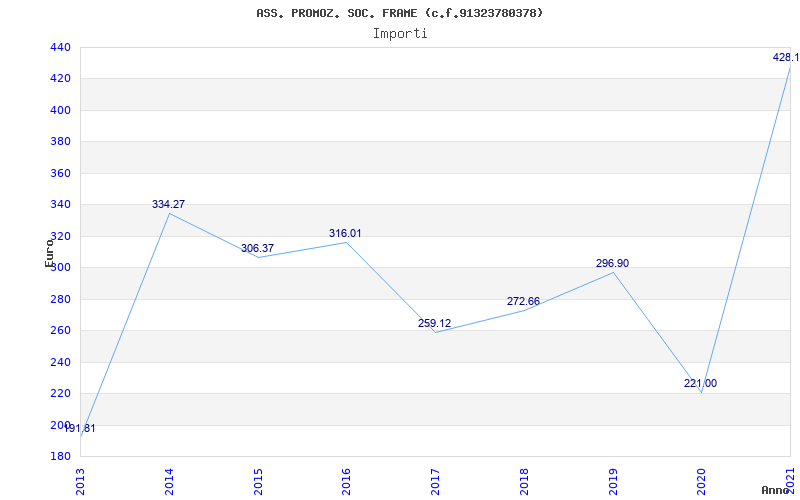800x500 pixels.
Task: Click the 272.66 data label
Action: coord(523,301)
